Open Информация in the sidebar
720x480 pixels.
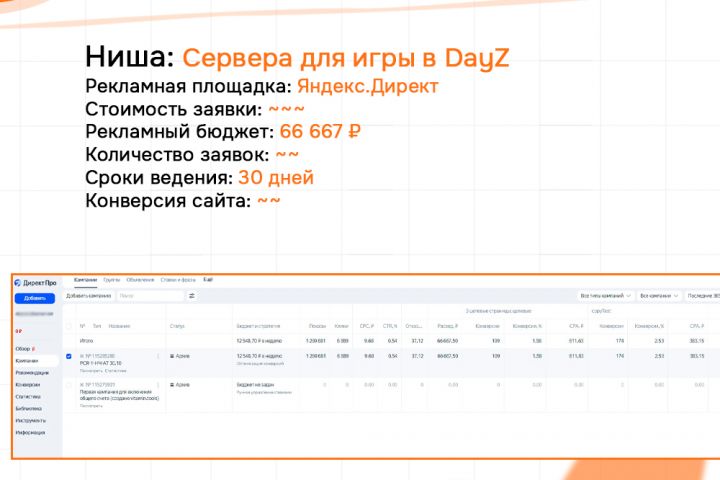pos(30,433)
